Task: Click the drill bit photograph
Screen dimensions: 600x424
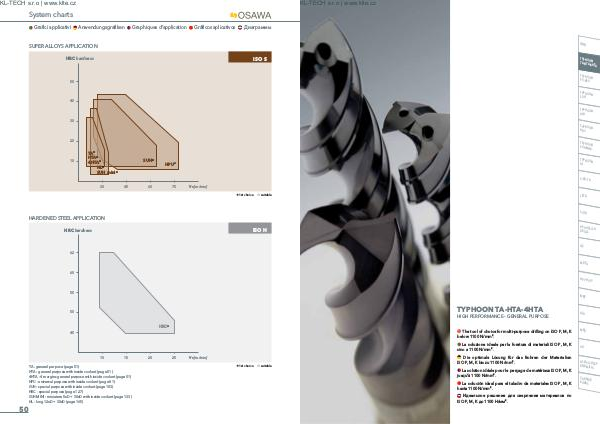Action: [x=375, y=212]
